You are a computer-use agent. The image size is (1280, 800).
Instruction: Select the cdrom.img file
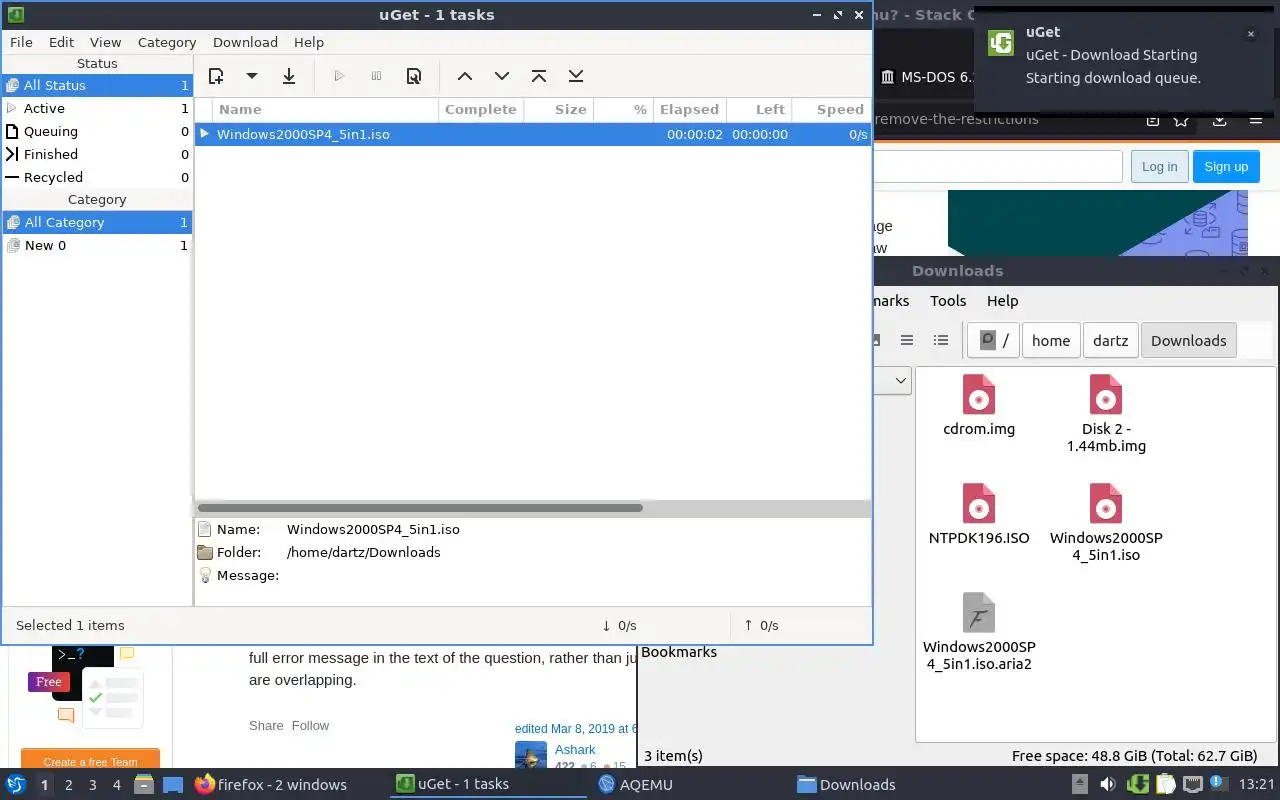point(979,406)
